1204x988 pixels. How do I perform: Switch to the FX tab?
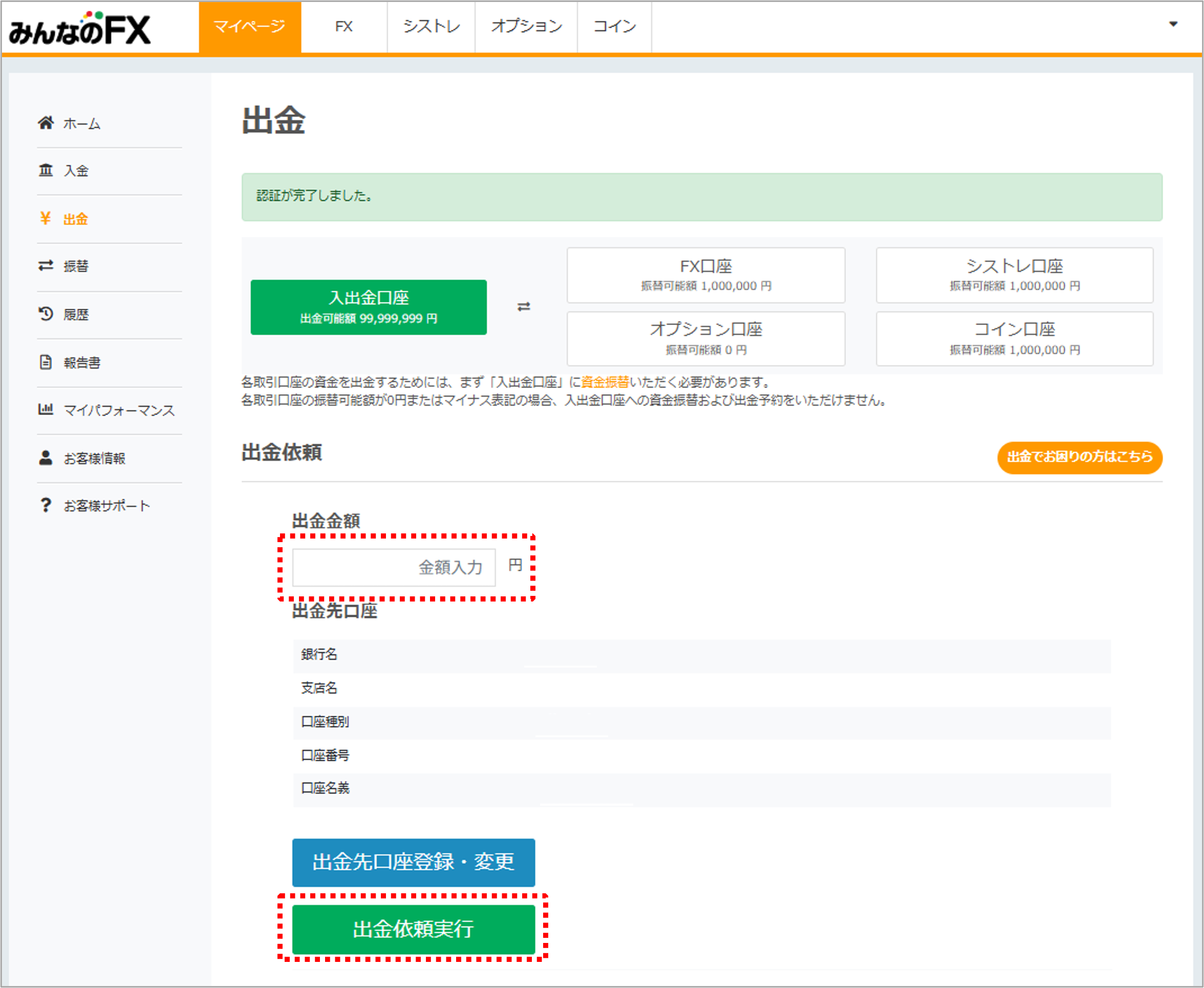pyautogui.click(x=343, y=27)
